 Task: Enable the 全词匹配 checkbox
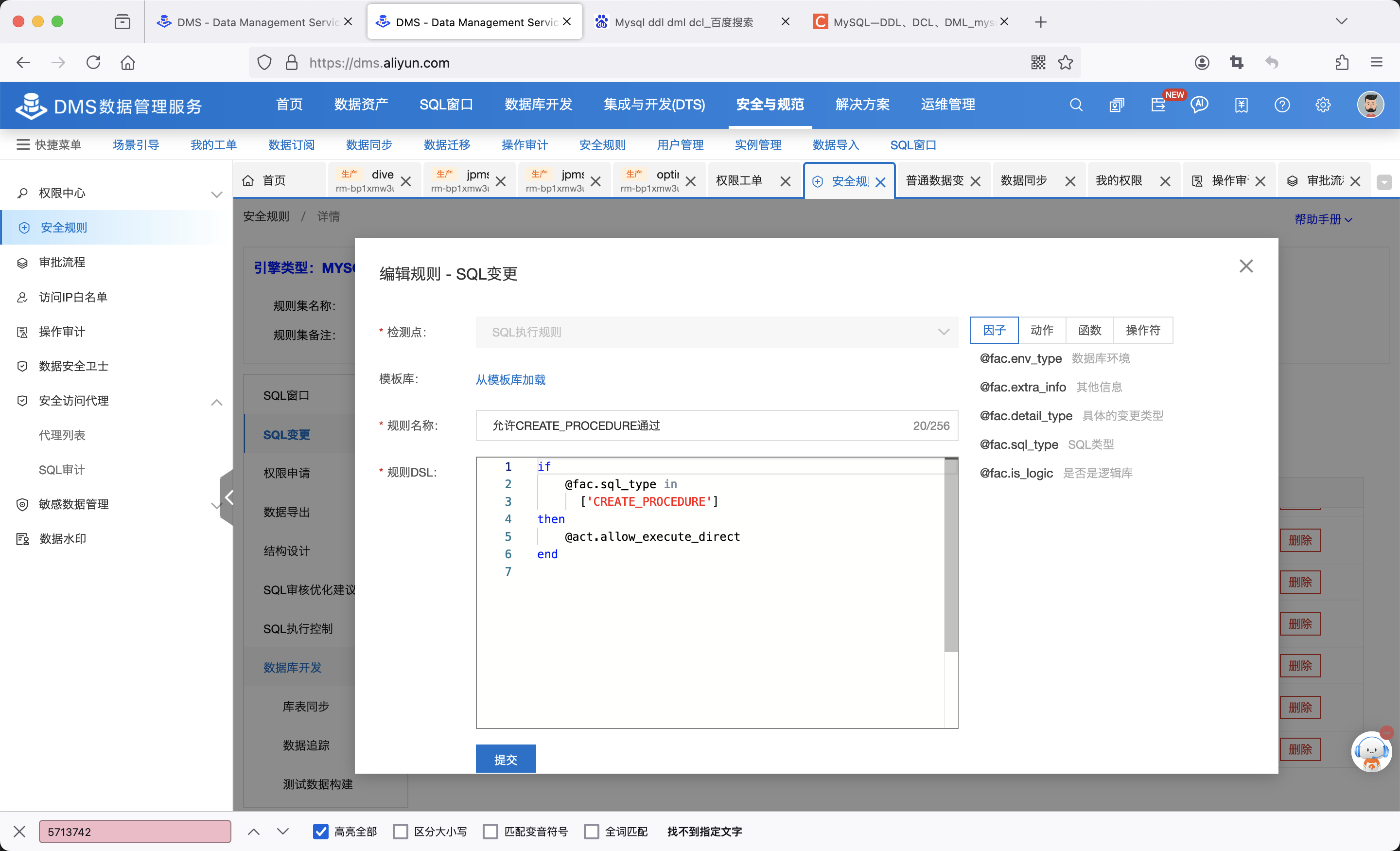click(x=592, y=832)
